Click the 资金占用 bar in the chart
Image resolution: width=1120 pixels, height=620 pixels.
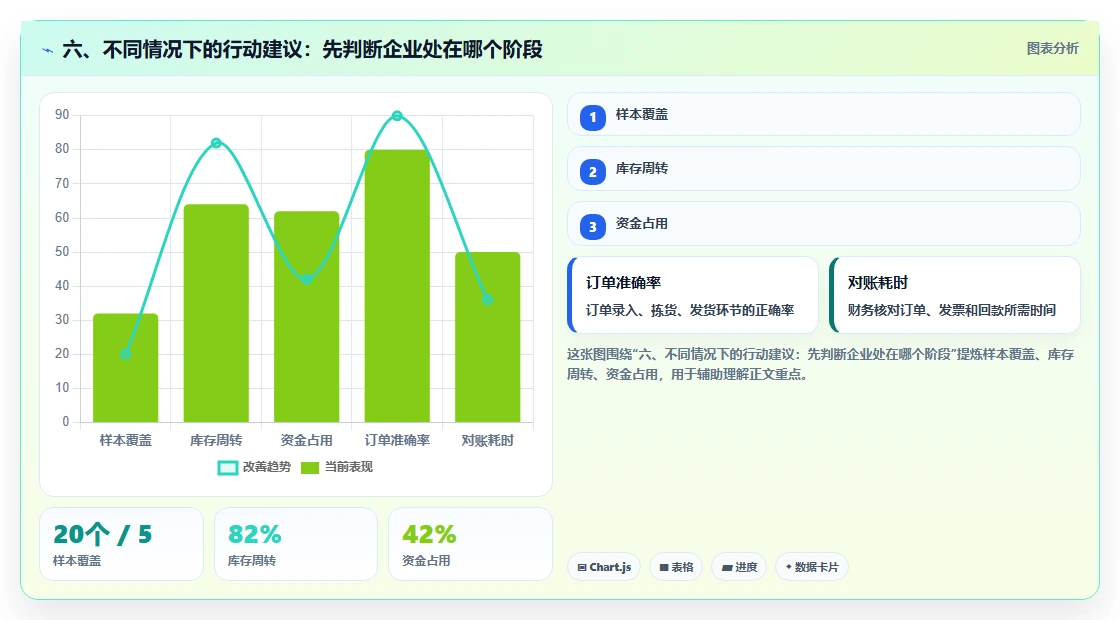pyautogui.click(x=306, y=316)
